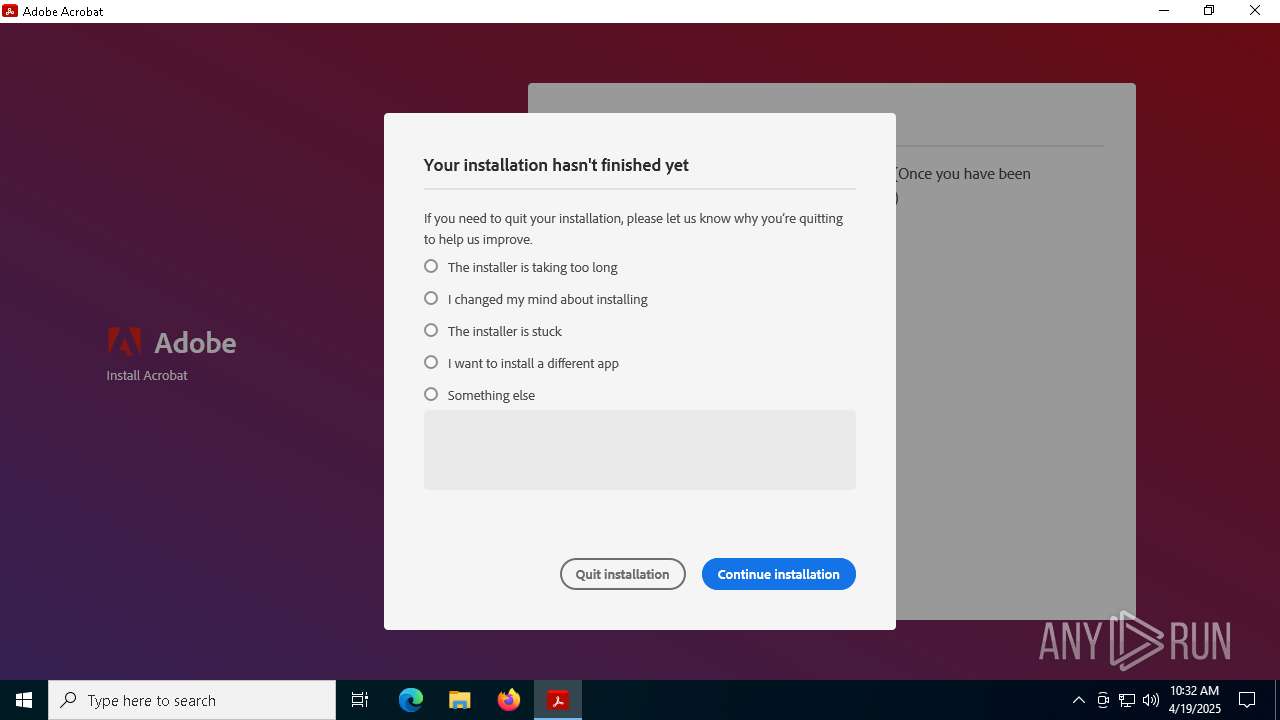Click the Adobe Acrobat title bar icon
Image resolution: width=1280 pixels, height=720 pixels.
click(x=10, y=11)
